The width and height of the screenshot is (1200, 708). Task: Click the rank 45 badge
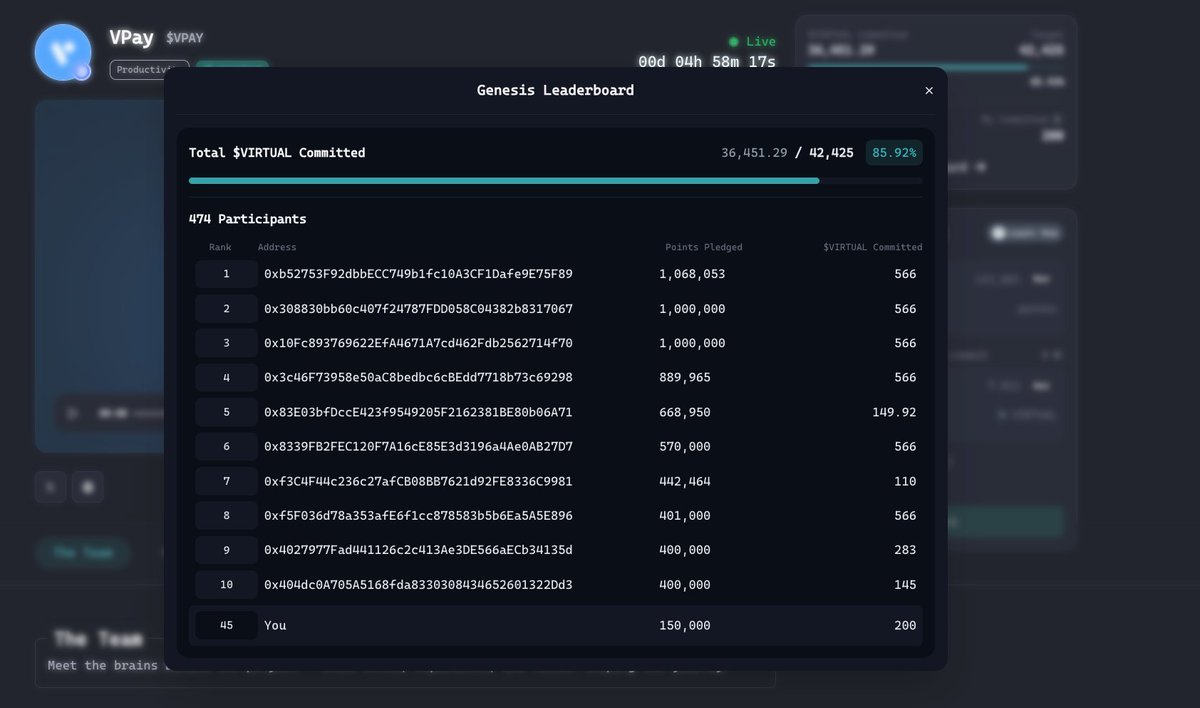click(x=226, y=625)
